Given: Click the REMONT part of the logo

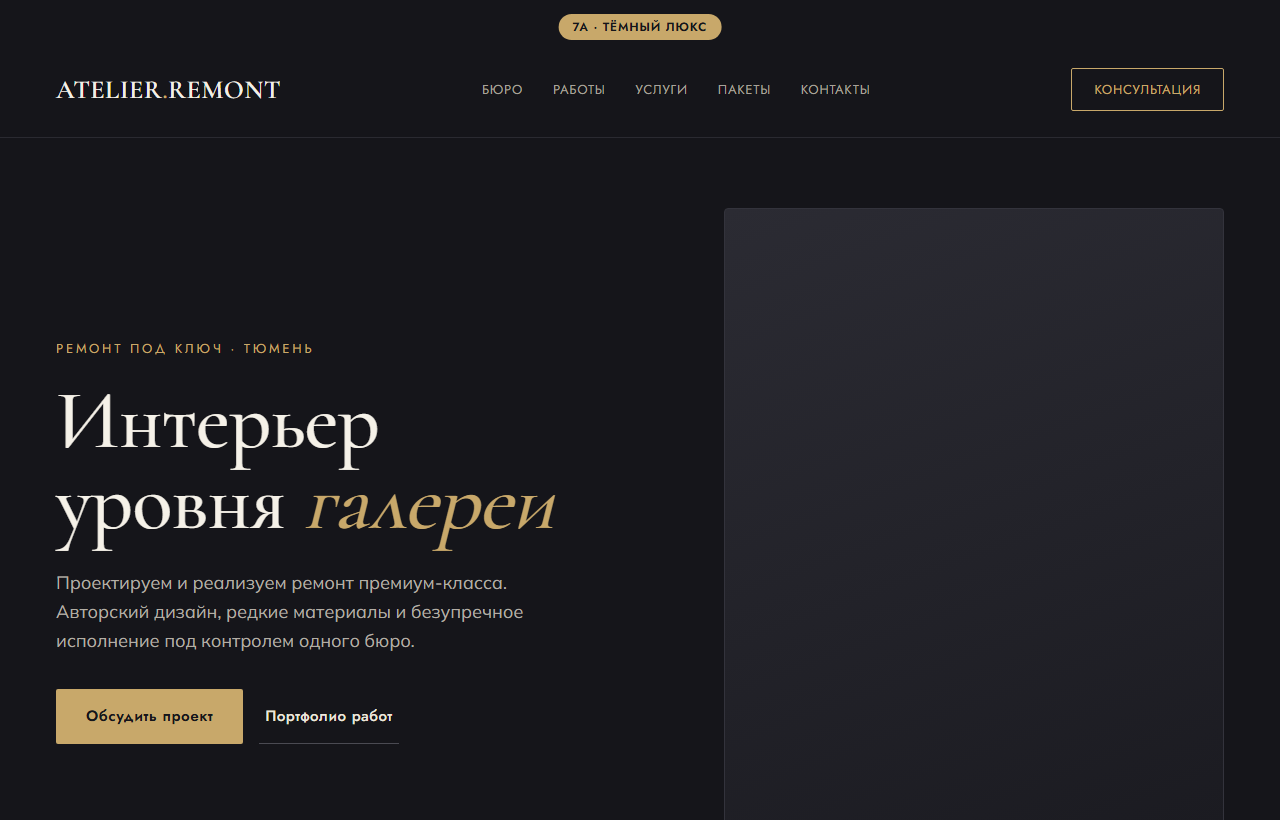Looking at the screenshot, I should point(224,90).
